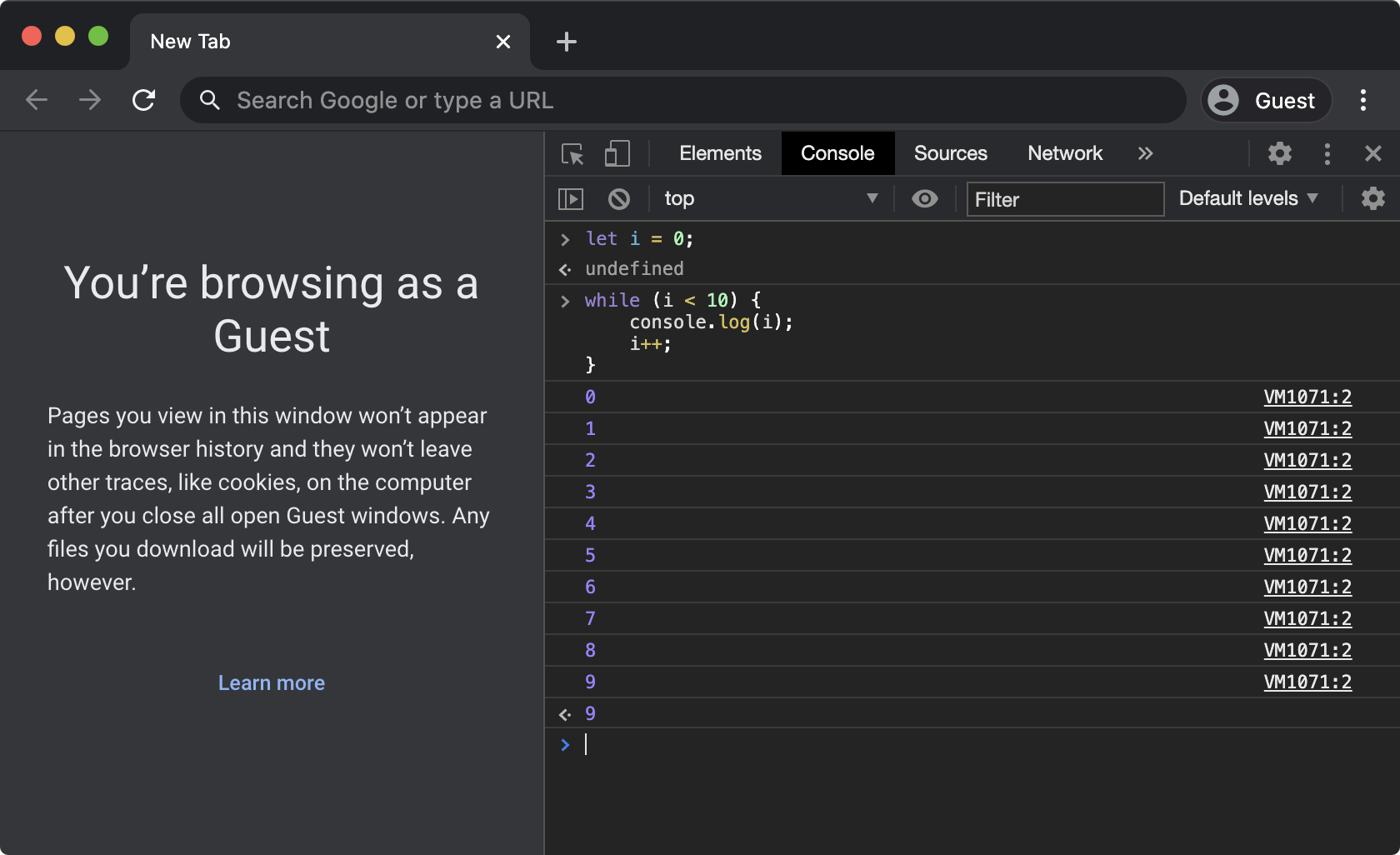Open the Network tab

point(1065,153)
